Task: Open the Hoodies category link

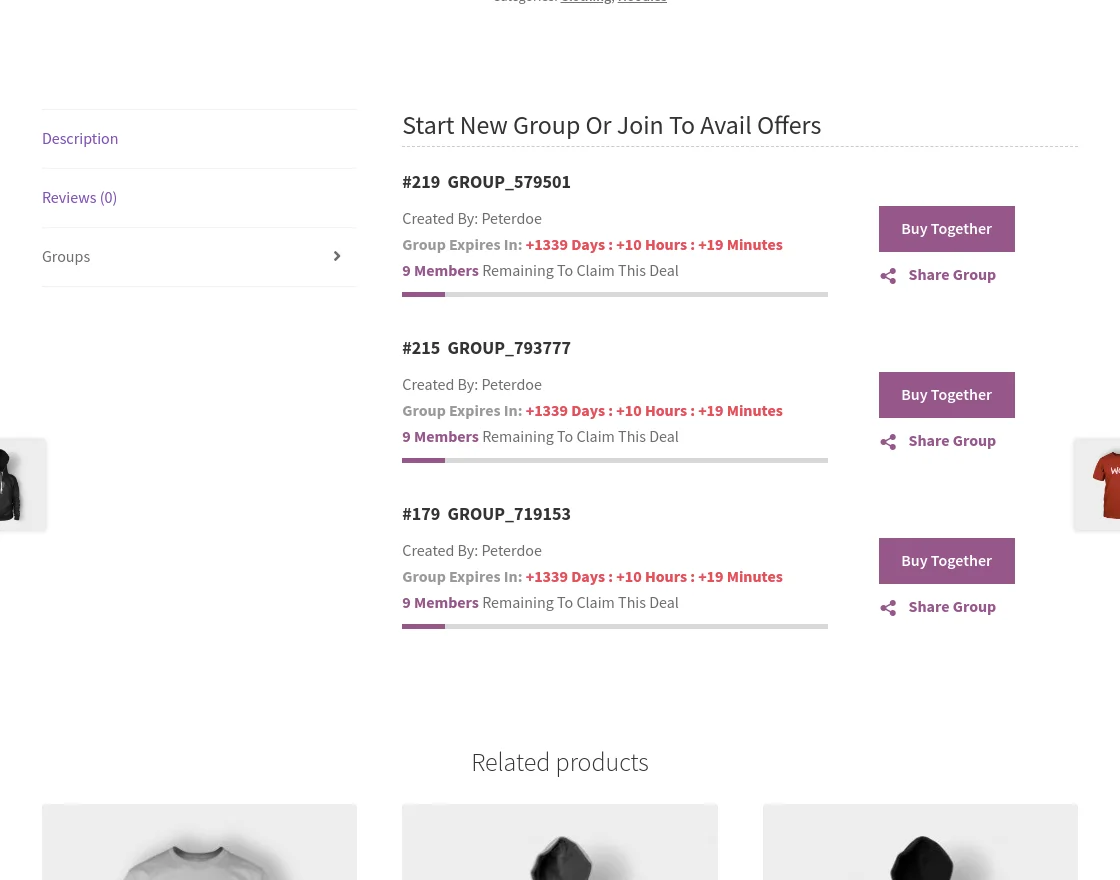Action: point(642,2)
